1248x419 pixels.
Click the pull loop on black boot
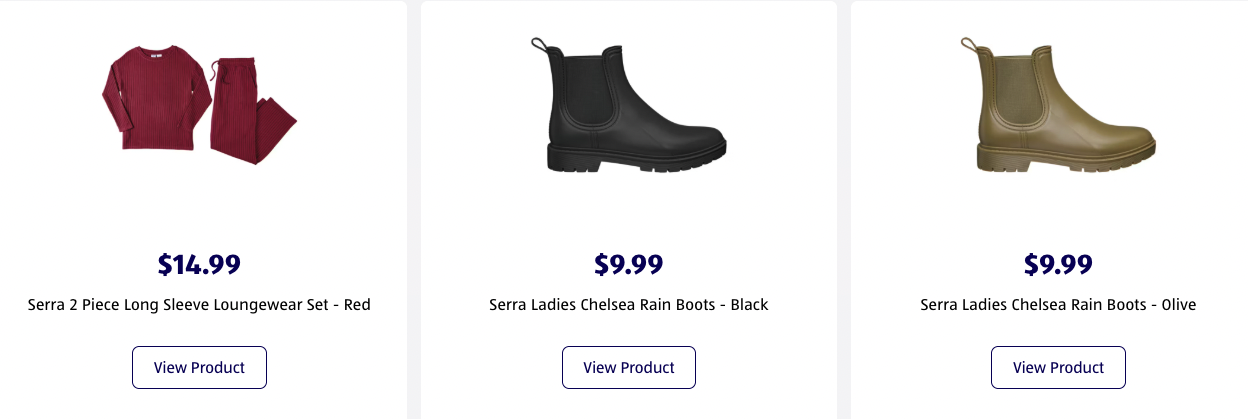tap(538, 45)
